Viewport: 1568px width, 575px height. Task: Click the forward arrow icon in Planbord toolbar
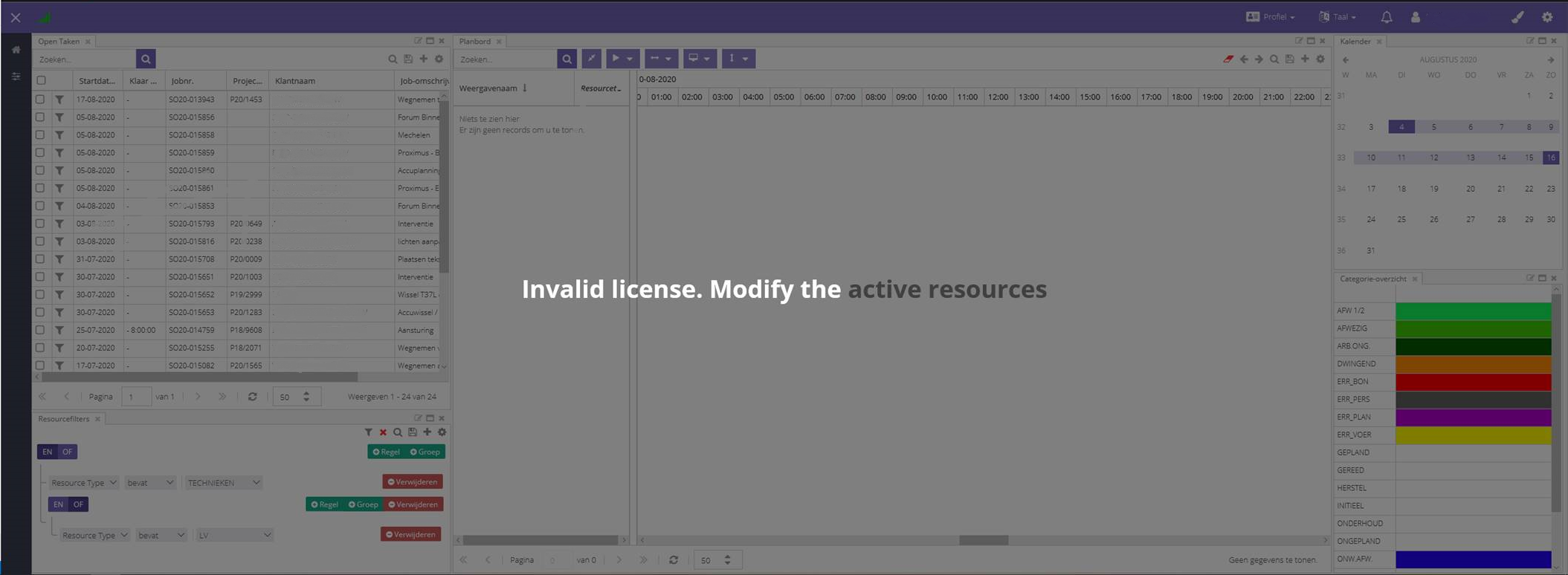coord(1259,59)
